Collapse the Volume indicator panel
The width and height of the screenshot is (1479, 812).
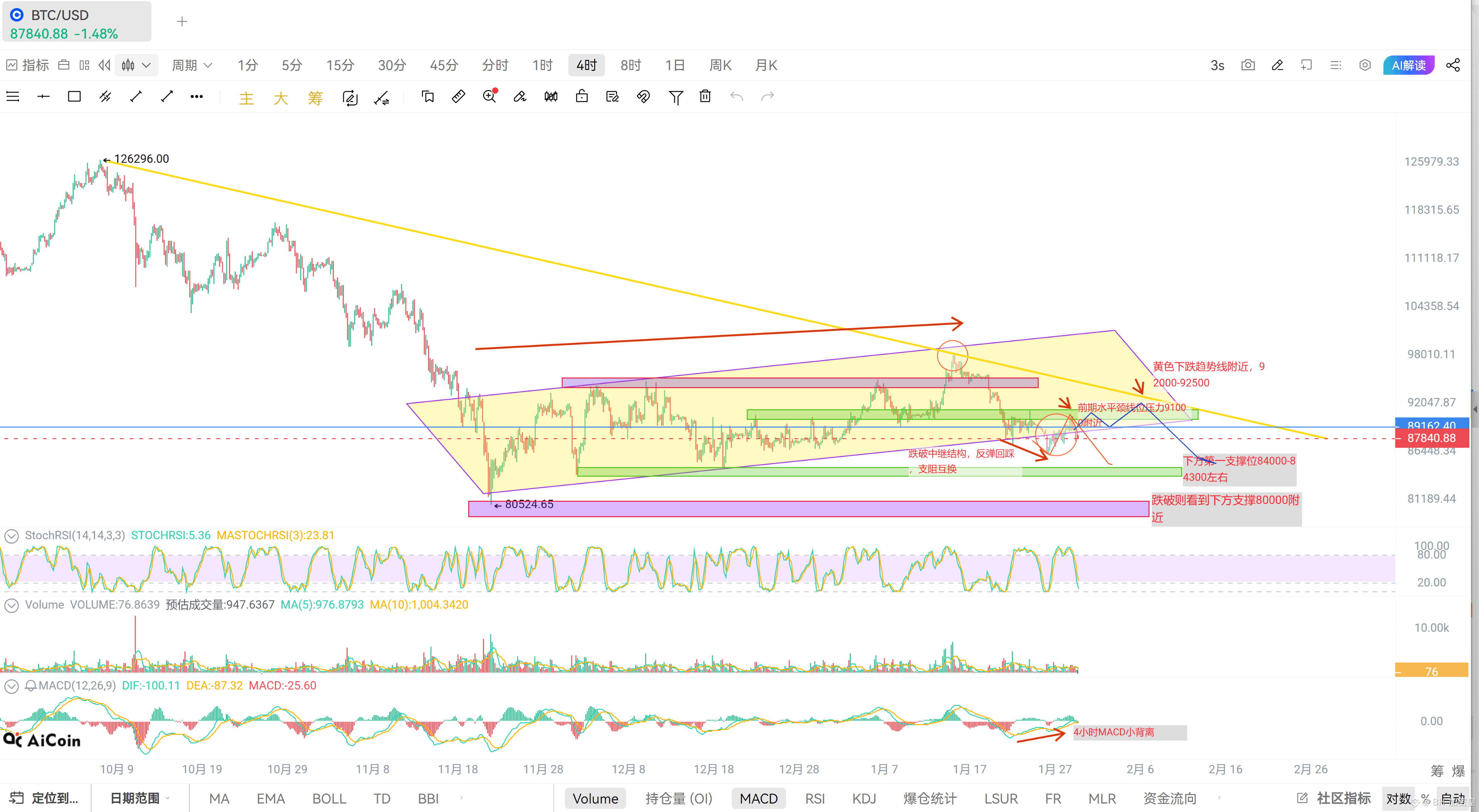12,606
